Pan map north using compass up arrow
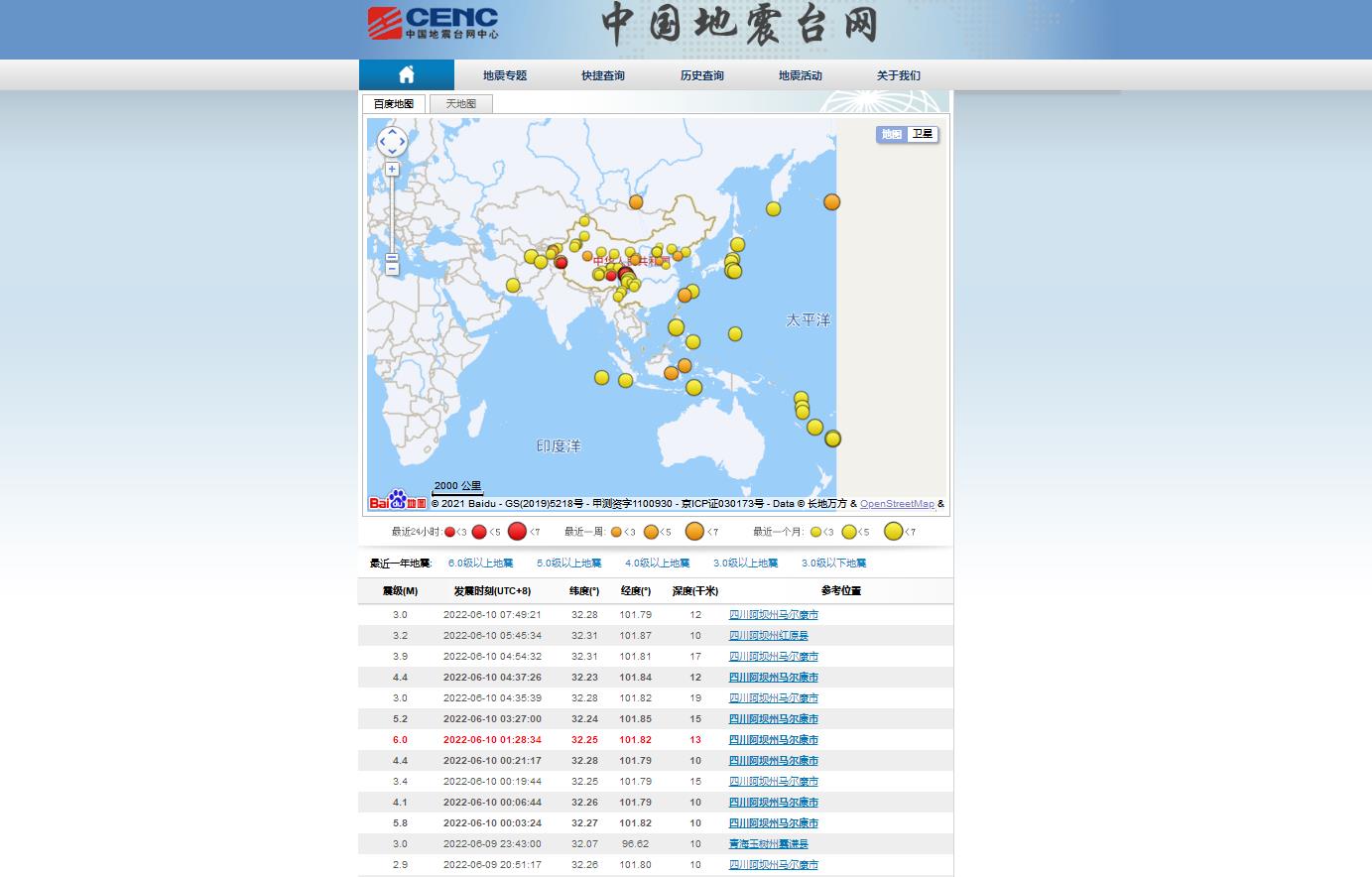This screenshot has width=1372, height=877. 392,131
